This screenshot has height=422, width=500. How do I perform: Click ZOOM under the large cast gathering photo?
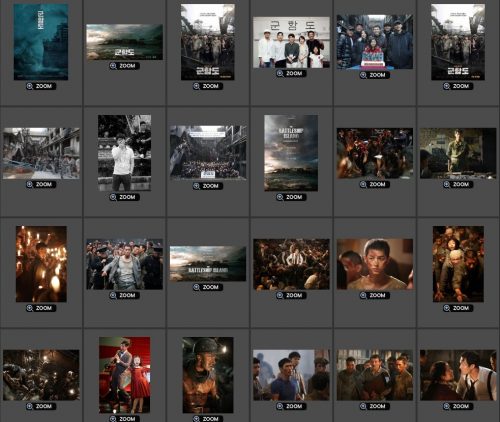click(x=208, y=186)
